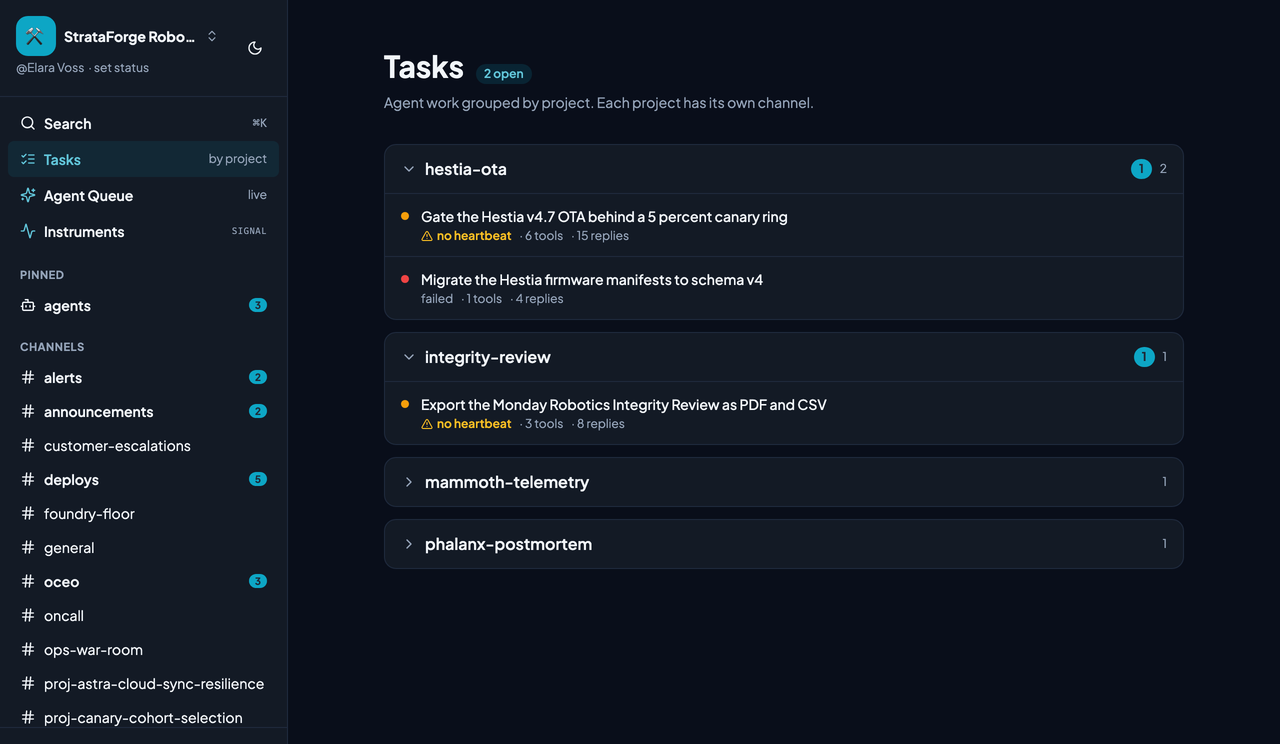Image resolution: width=1280 pixels, height=744 pixels.
Task: Collapse the integrity-review project group
Action: tap(408, 357)
